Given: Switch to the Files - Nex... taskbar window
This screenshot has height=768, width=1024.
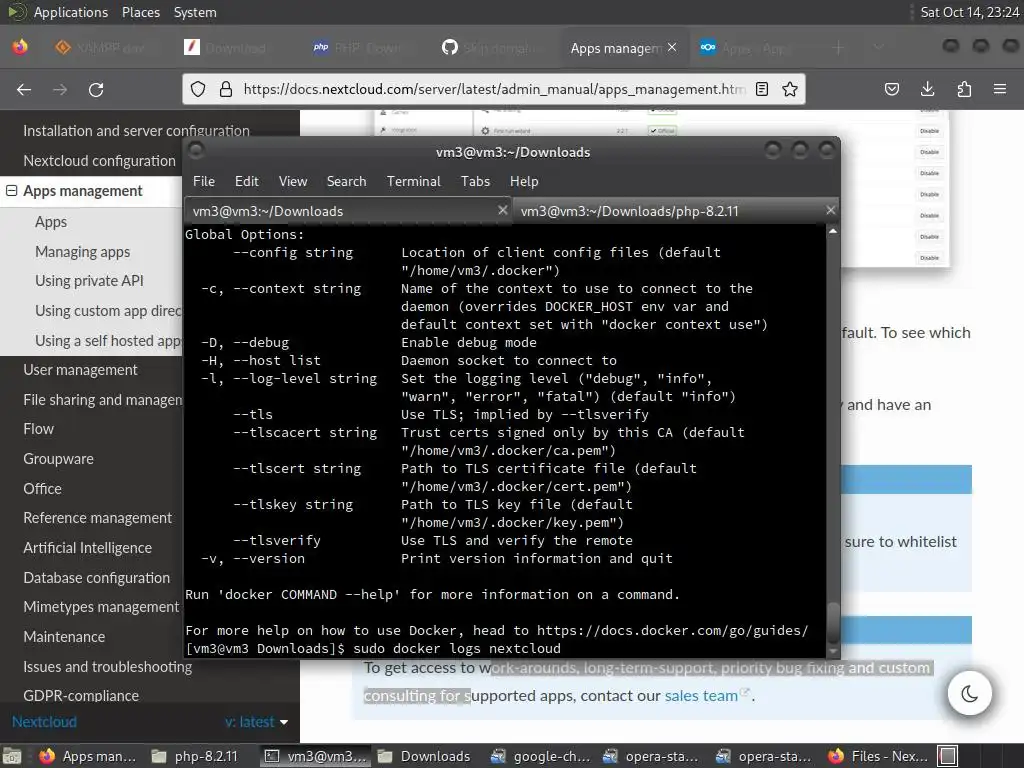Looking at the screenshot, I should point(878,756).
